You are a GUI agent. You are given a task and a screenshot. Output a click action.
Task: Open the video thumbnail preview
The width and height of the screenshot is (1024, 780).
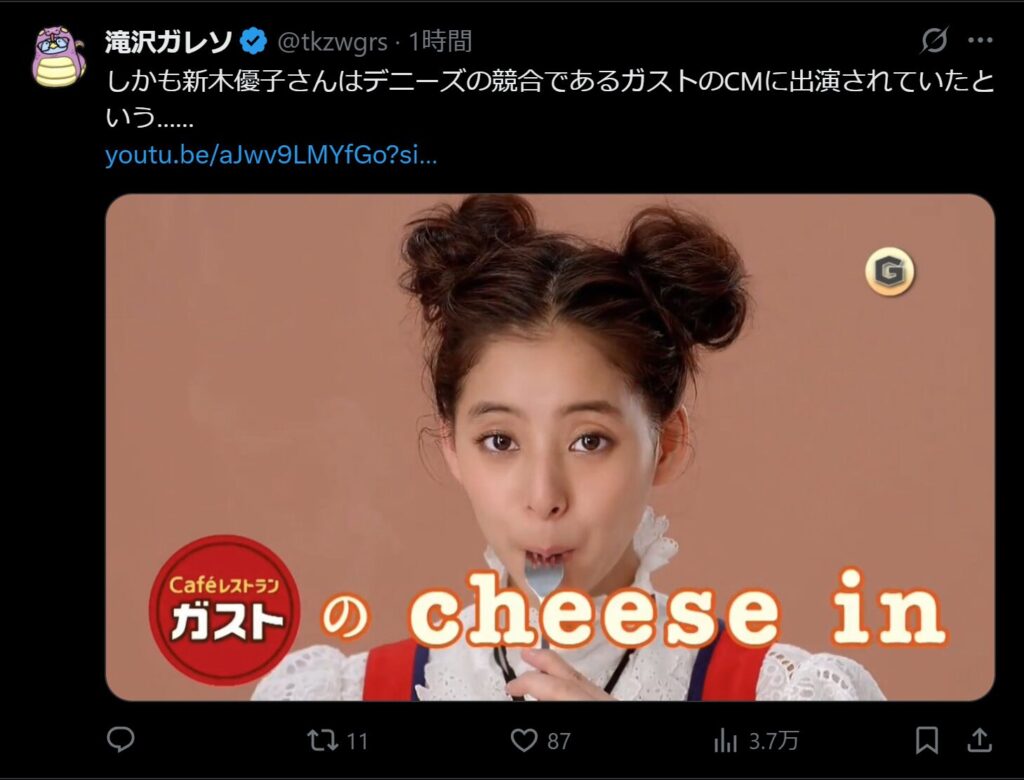coord(550,447)
